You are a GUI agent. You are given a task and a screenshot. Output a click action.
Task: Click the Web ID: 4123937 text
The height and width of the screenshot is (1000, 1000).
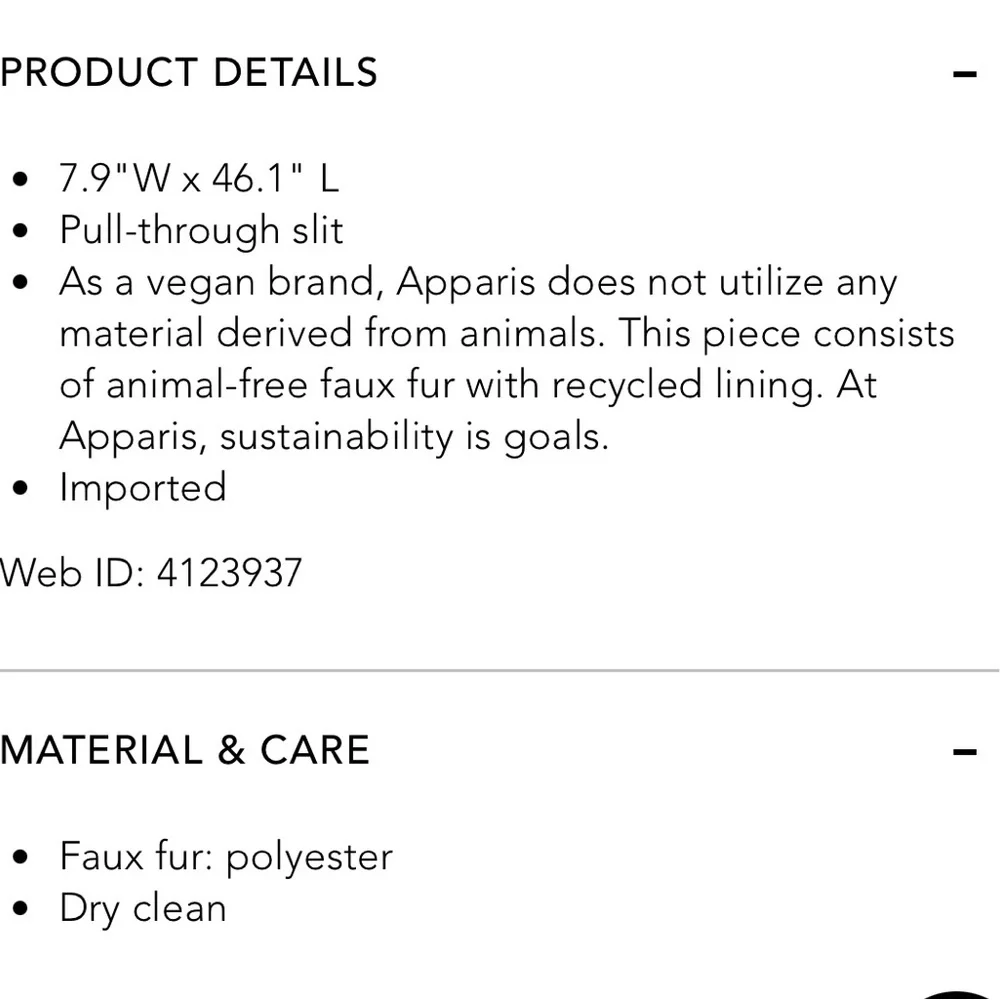151,573
